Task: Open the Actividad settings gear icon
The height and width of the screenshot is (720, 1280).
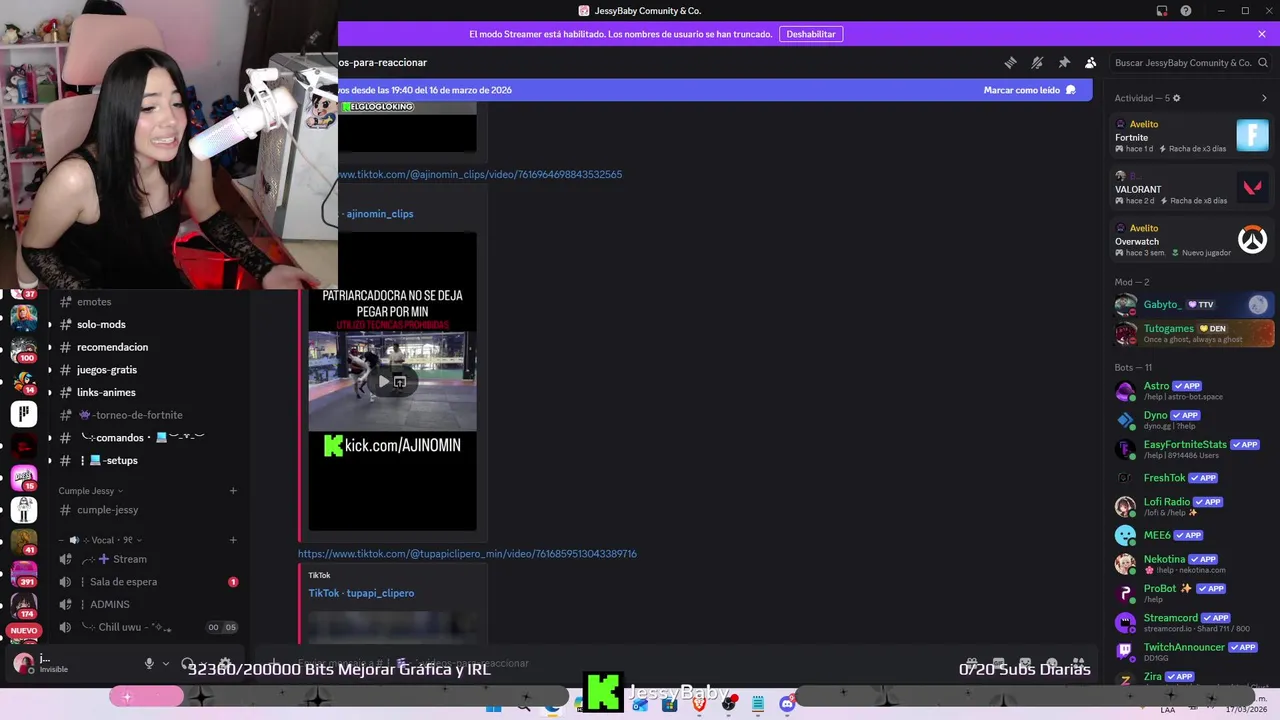Action: pyautogui.click(x=1176, y=98)
